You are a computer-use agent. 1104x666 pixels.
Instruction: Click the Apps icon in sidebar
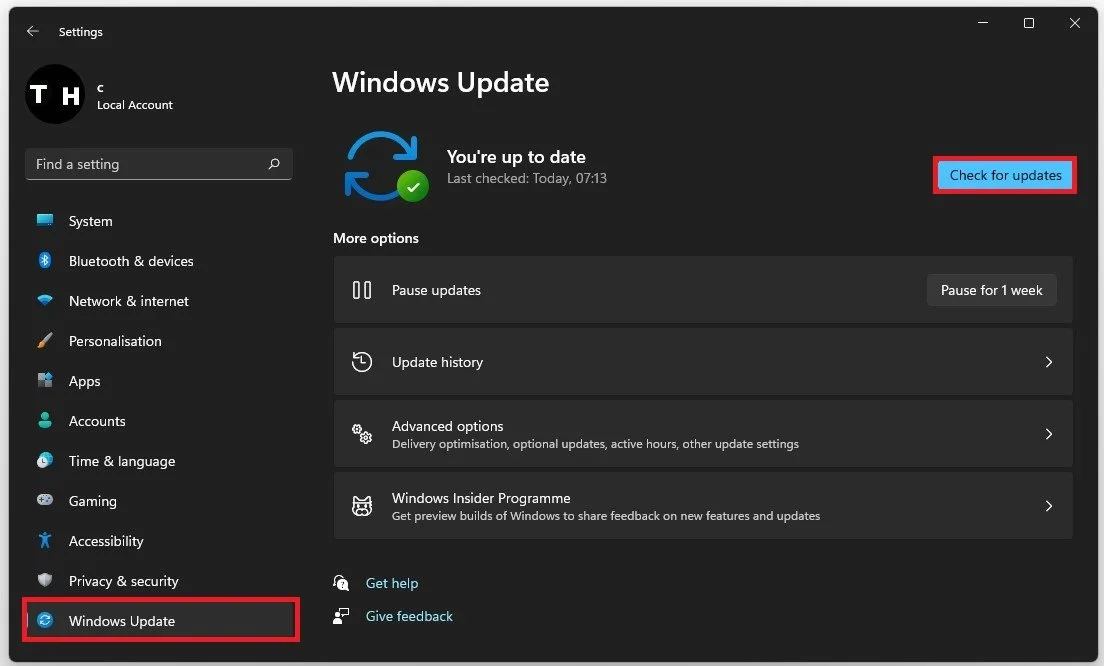(x=45, y=380)
